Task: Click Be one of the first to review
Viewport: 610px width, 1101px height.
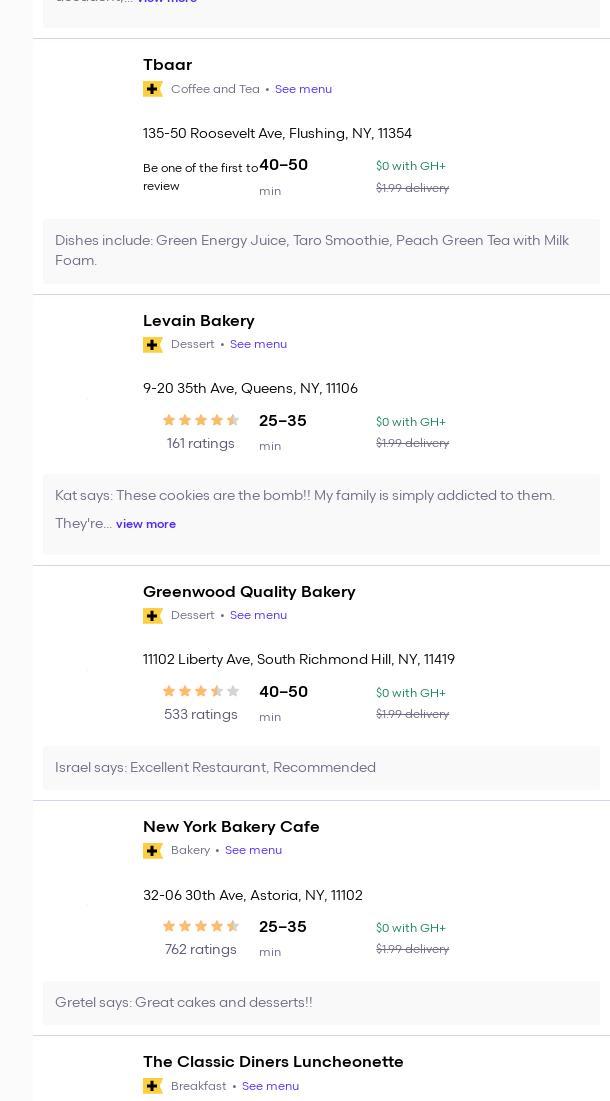Action: [200, 177]
